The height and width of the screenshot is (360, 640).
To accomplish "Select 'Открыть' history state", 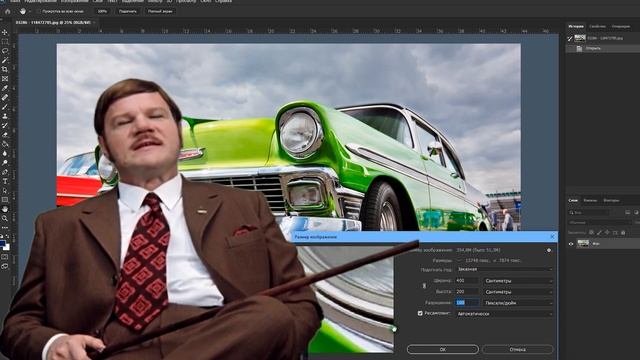I will pos(603,48).
